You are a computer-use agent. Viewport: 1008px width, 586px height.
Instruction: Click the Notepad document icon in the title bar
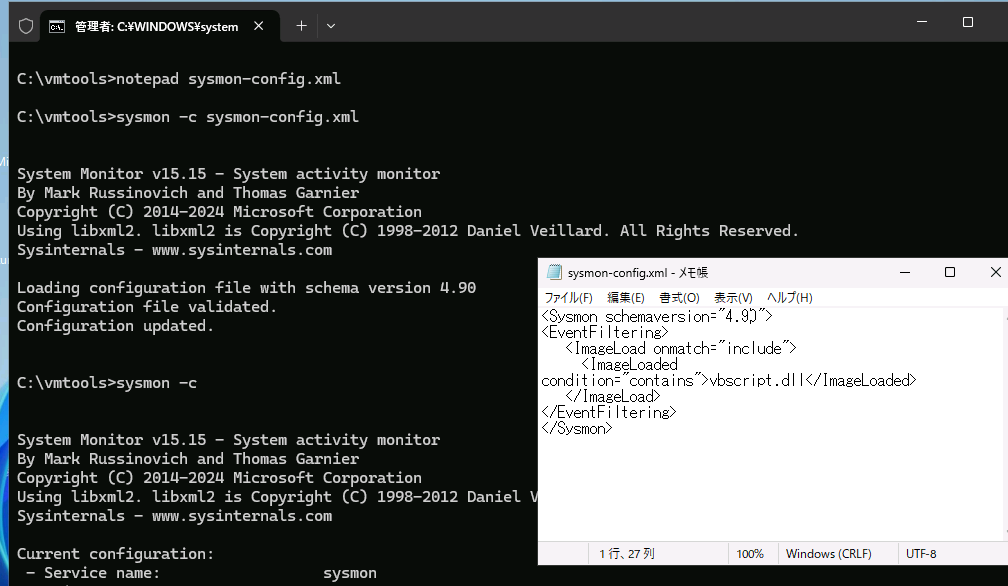(553, 271)
